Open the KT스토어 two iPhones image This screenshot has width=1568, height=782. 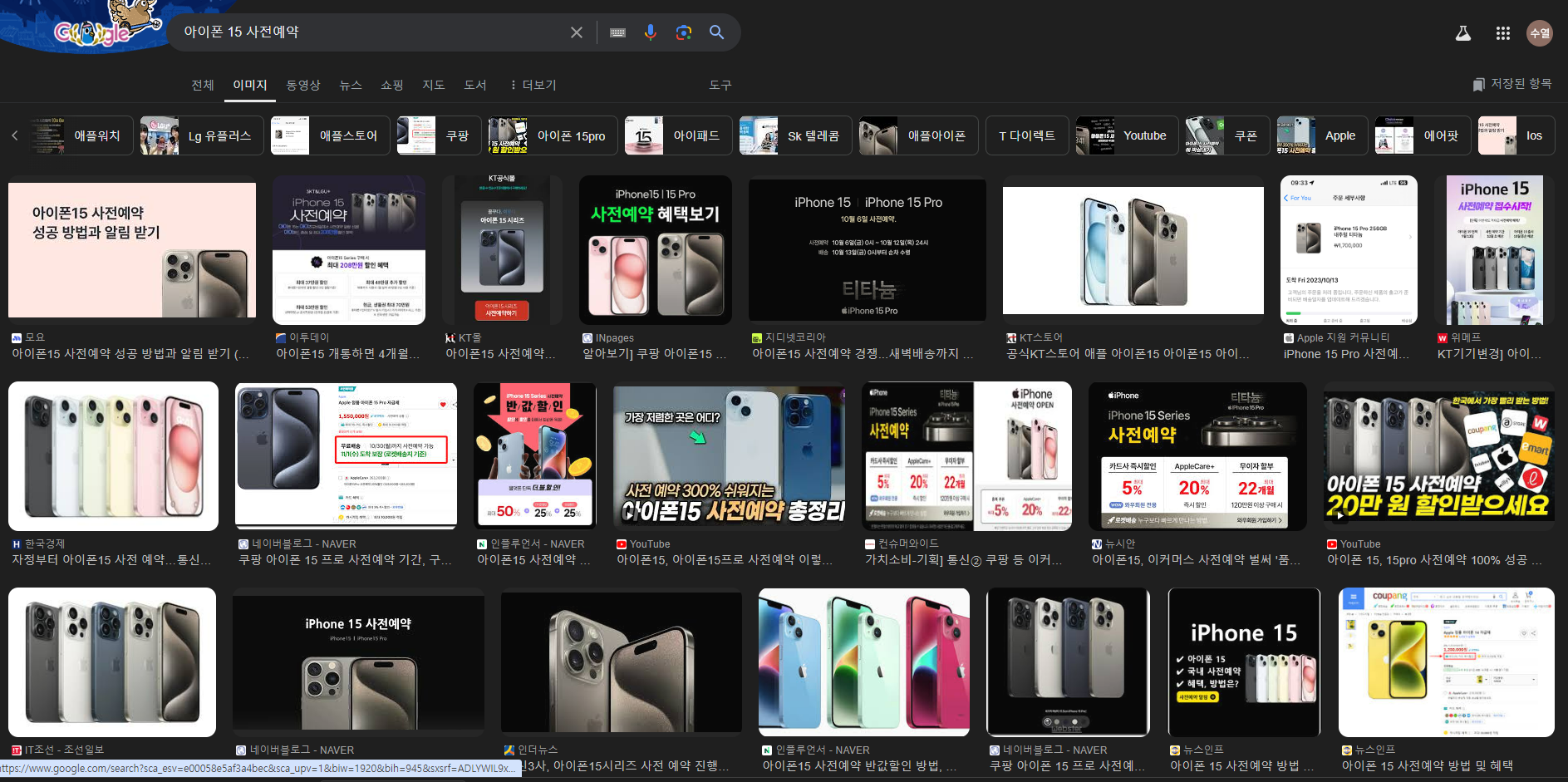1133,250
